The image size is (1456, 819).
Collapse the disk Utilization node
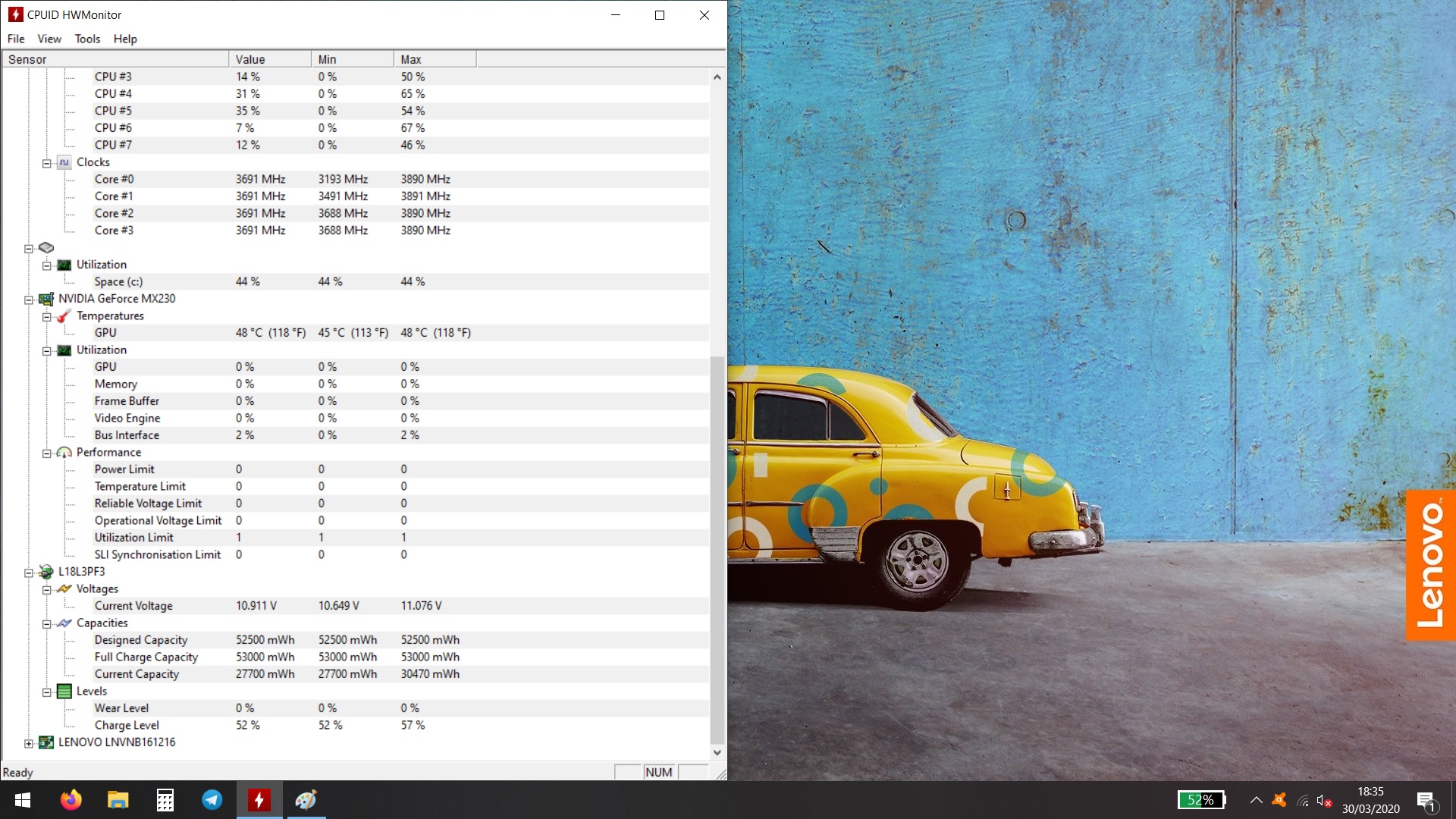point(47,265)
